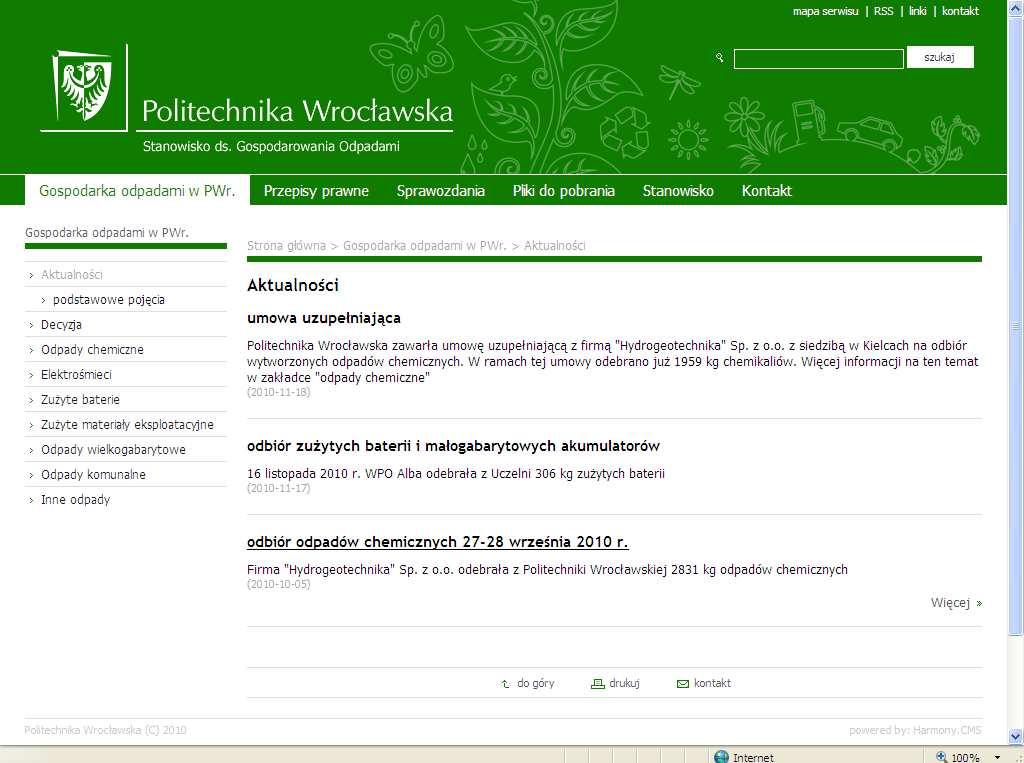Open Odpady wielkogabarytowe sidebar item

coord(114,449)
